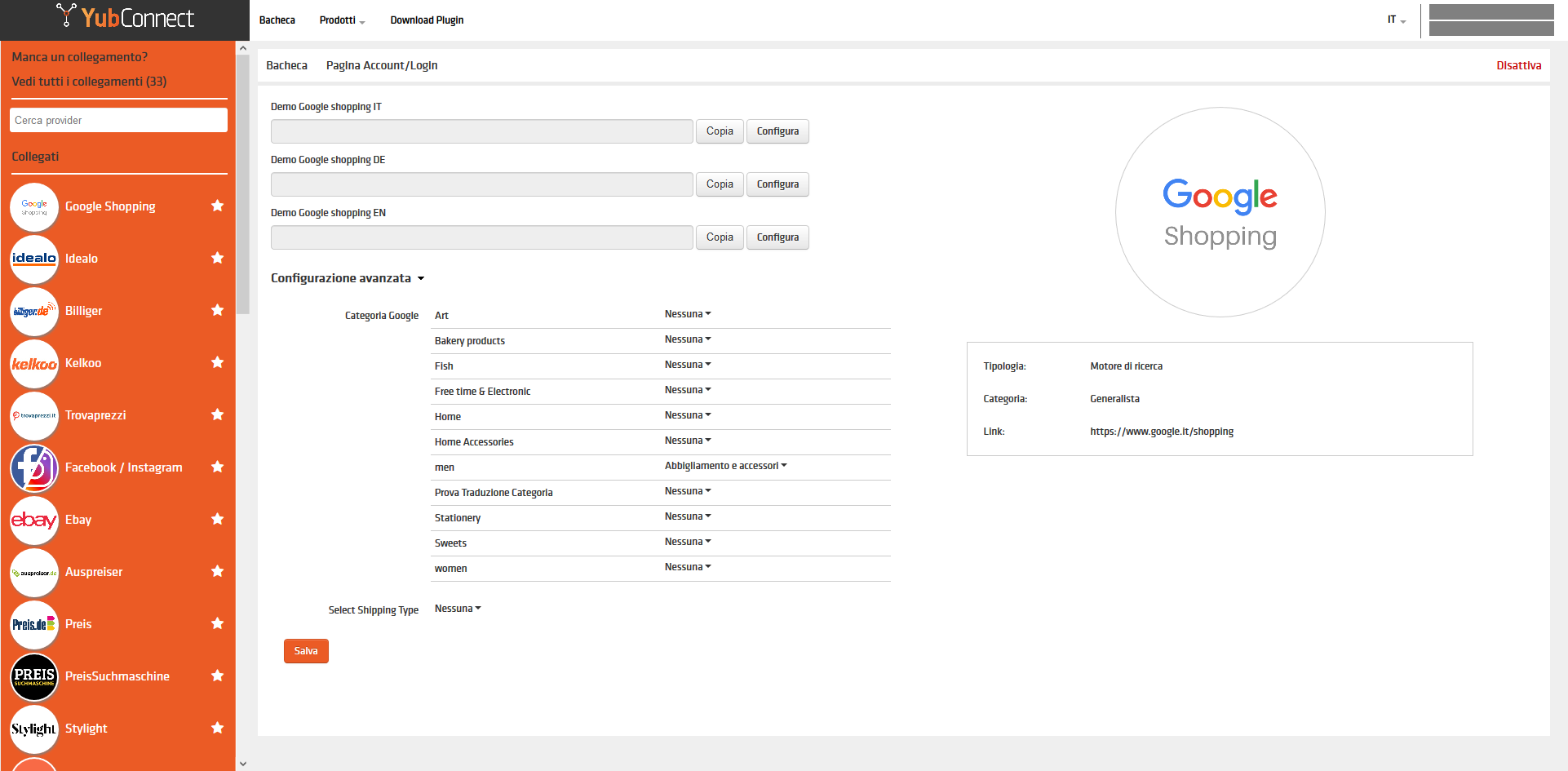
Task: Open the Prodotti dropdown menu
Action: [x=342, y=20]
